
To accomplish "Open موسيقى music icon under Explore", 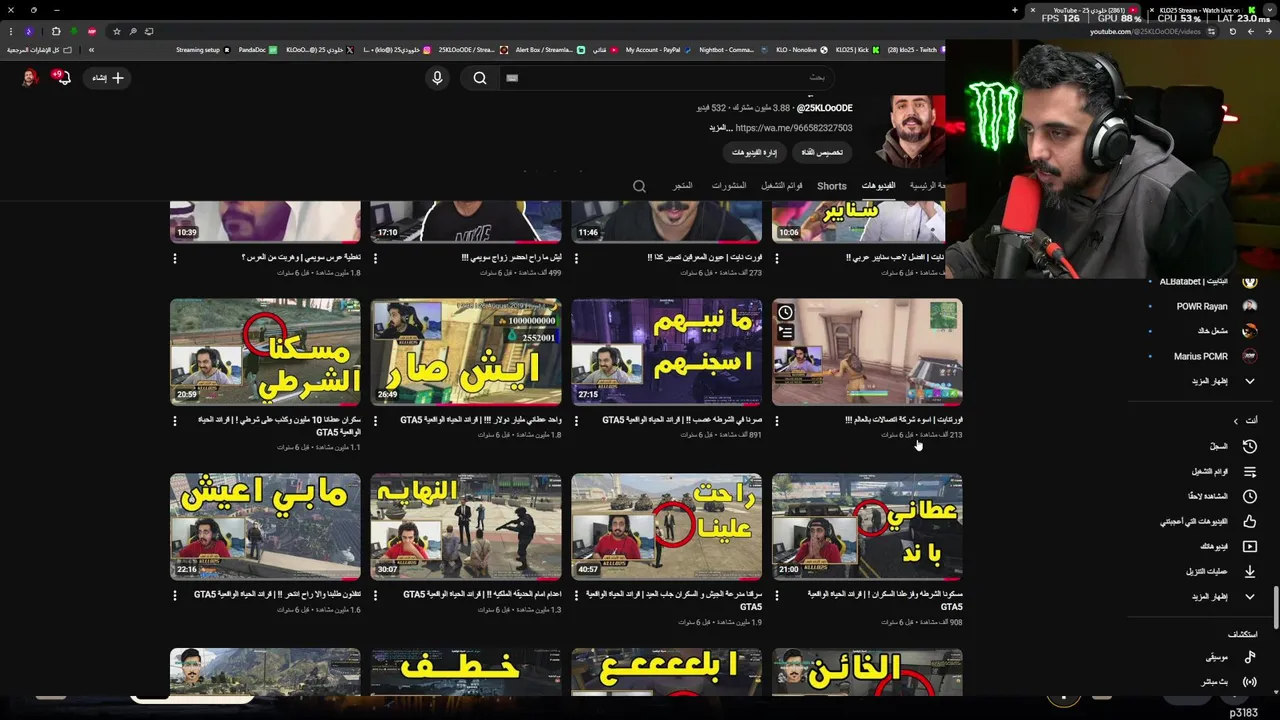I will [x=1249, y=657].
